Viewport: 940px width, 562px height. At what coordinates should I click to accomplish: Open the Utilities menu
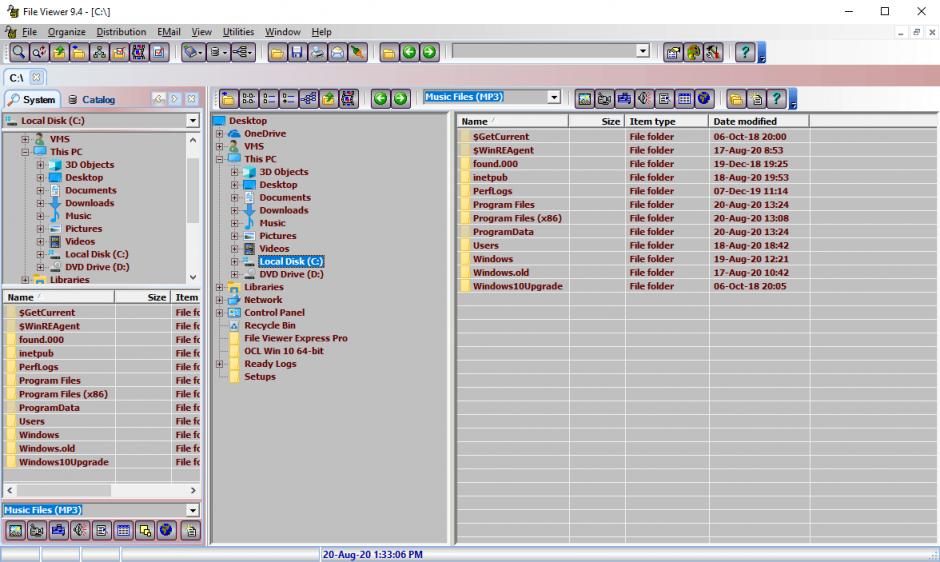tap(237, 32)
